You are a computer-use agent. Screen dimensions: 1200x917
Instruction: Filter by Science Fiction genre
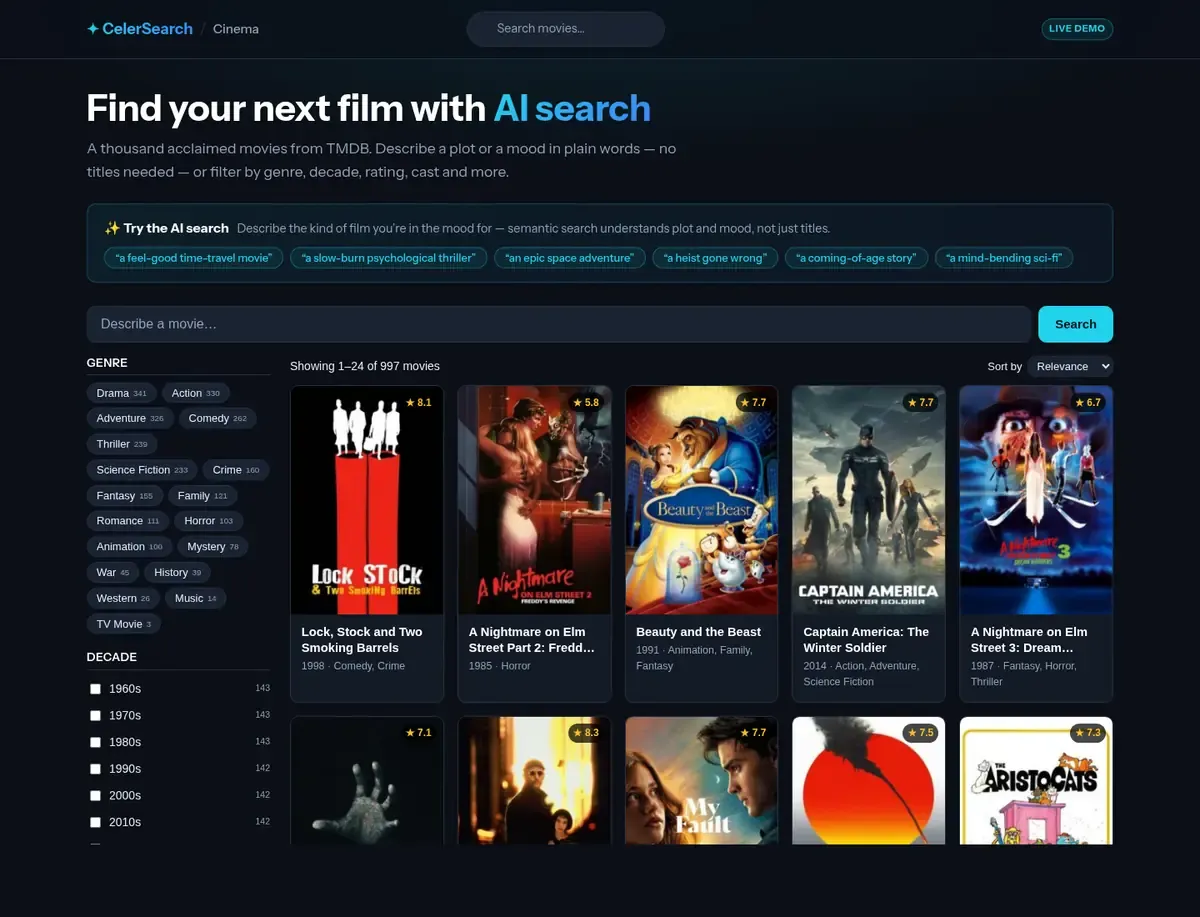click(x=142, y=470)
